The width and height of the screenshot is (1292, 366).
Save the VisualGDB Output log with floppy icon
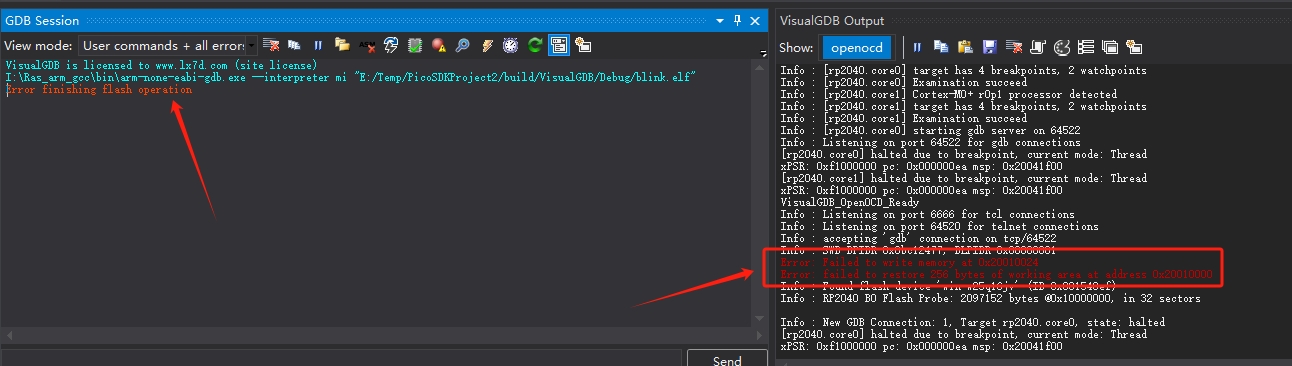pos(990,47)
